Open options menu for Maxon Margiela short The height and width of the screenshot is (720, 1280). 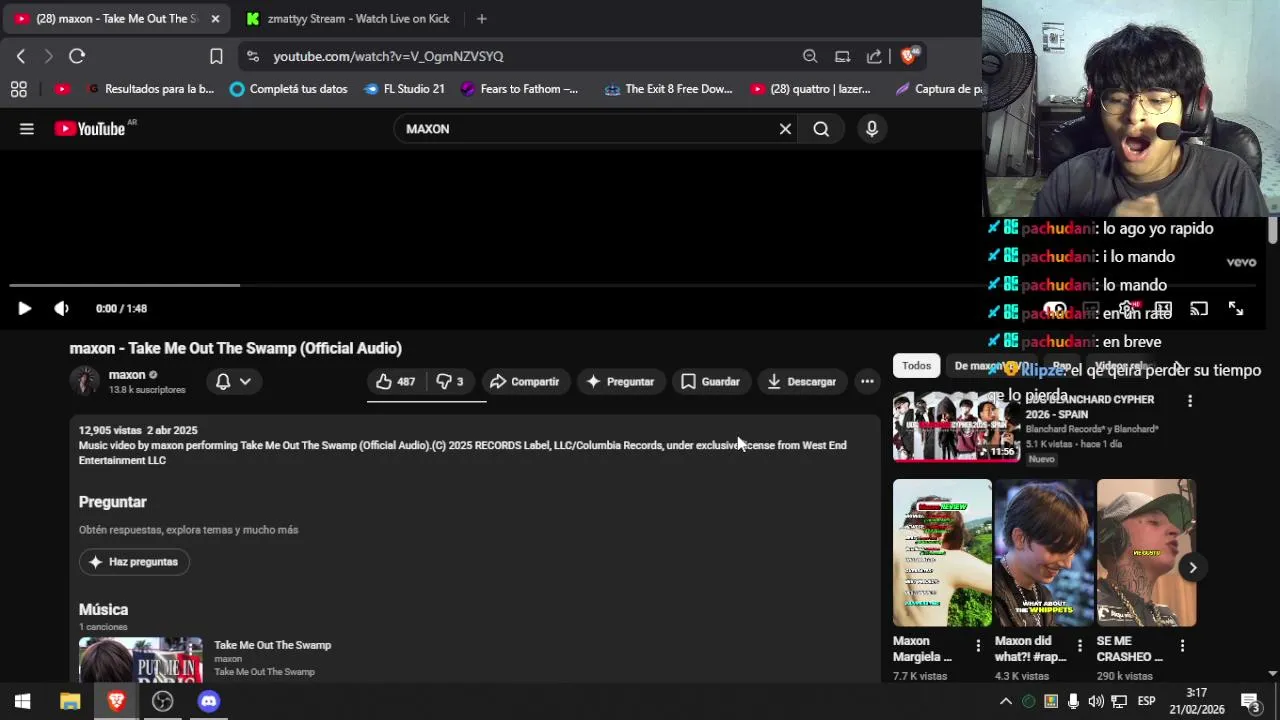point(978,646)
